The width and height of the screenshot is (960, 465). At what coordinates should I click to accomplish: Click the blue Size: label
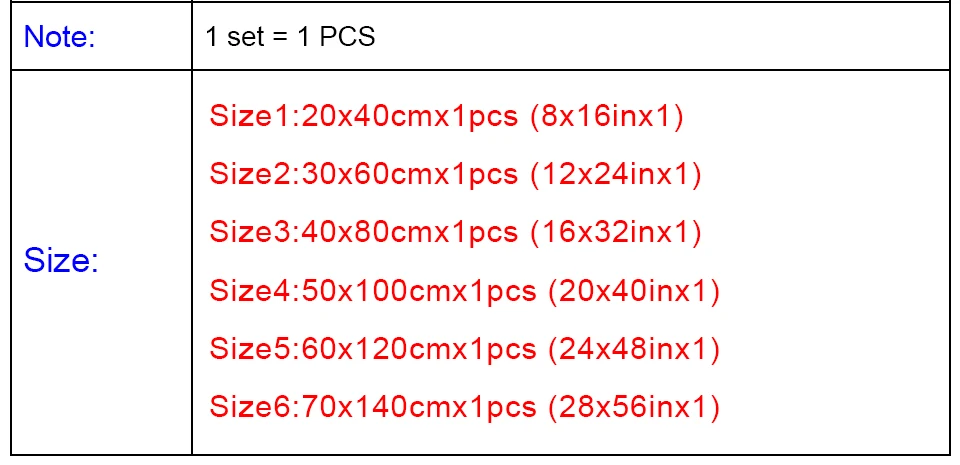tap(61, 261)
